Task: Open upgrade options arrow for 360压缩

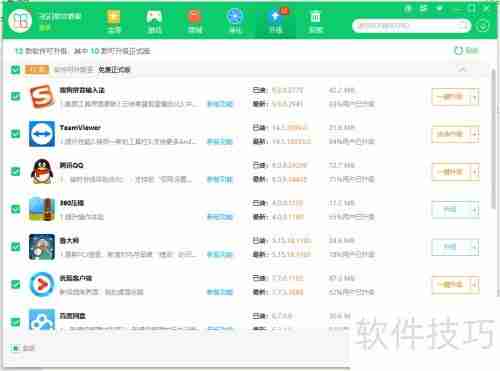Action: (x=474, y=210)
